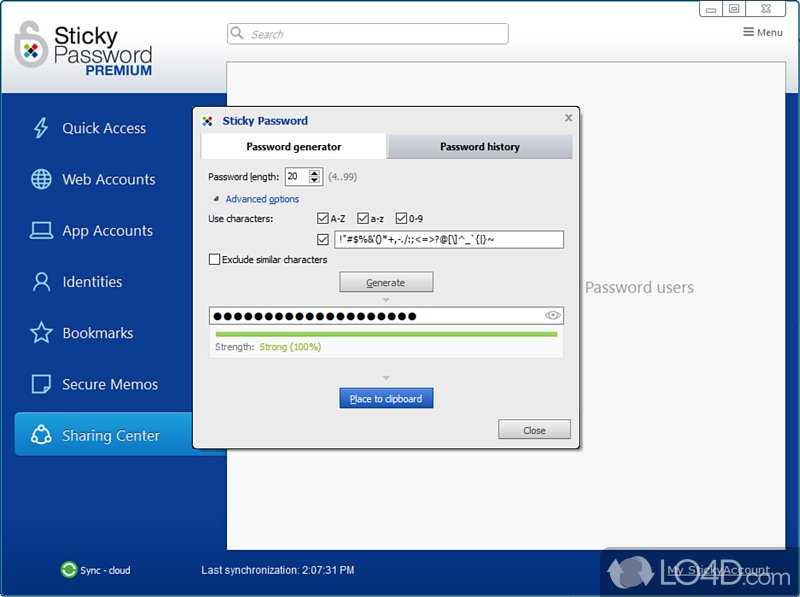Image resolution: width=800 pixels, height=597 pixels.
Task: Toggle the special characters checkbox
Action: [322, 239]
